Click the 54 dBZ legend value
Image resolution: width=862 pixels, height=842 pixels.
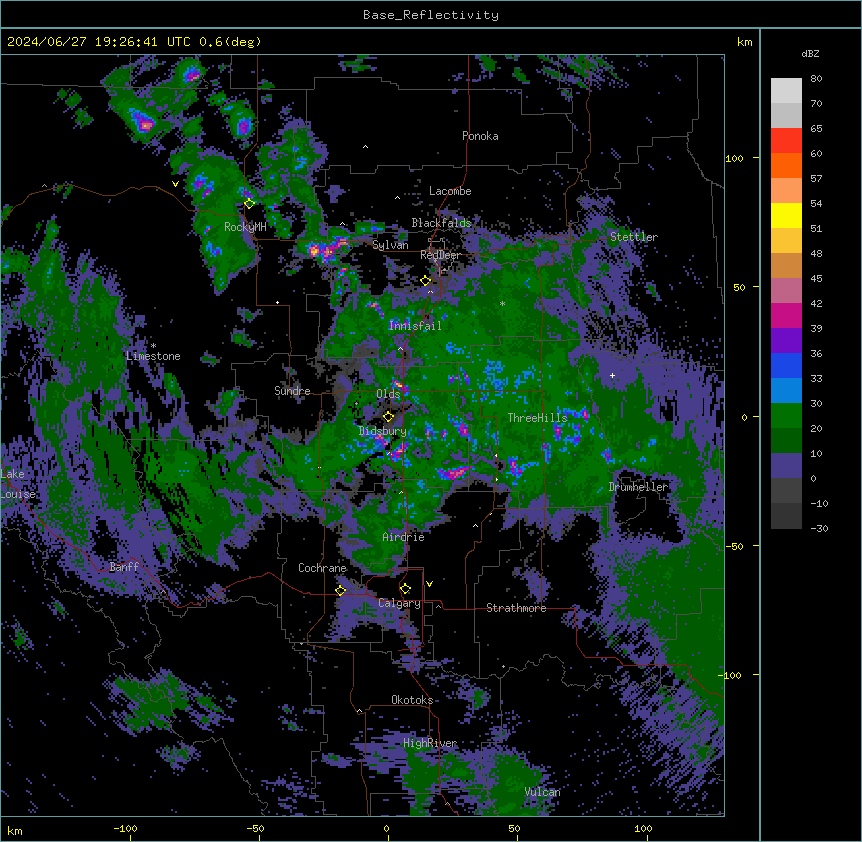[816, 203]
